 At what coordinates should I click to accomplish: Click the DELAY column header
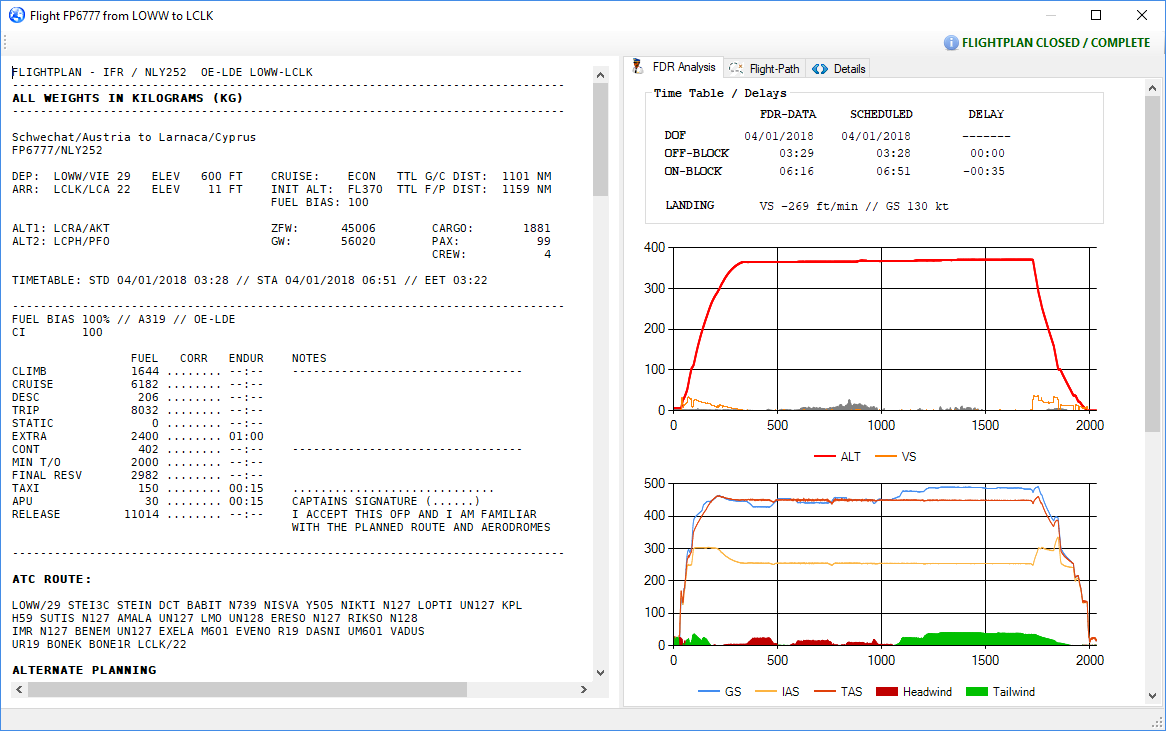click(986, 115)
